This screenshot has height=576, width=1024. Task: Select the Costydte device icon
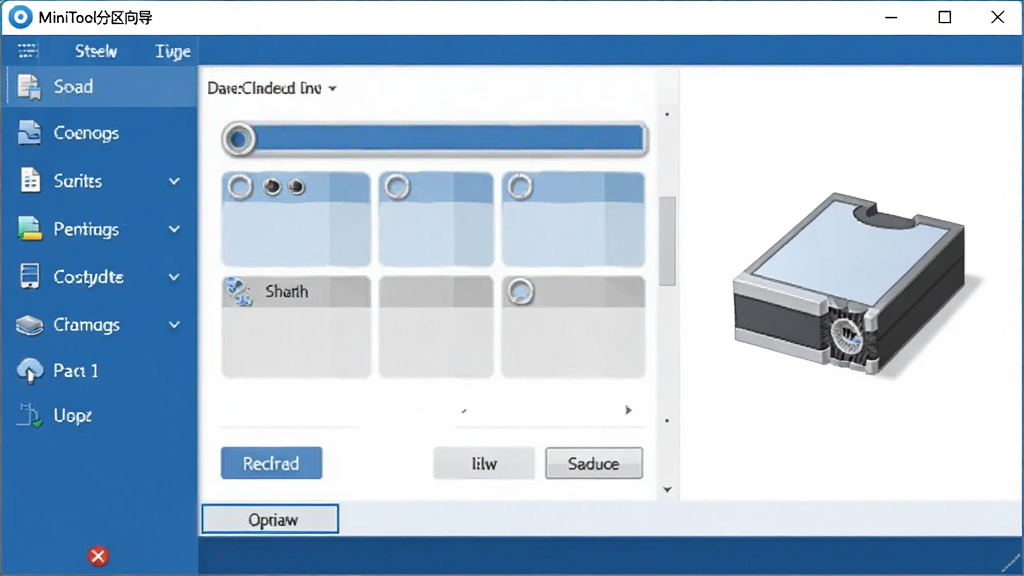click(x=29, y=276)
